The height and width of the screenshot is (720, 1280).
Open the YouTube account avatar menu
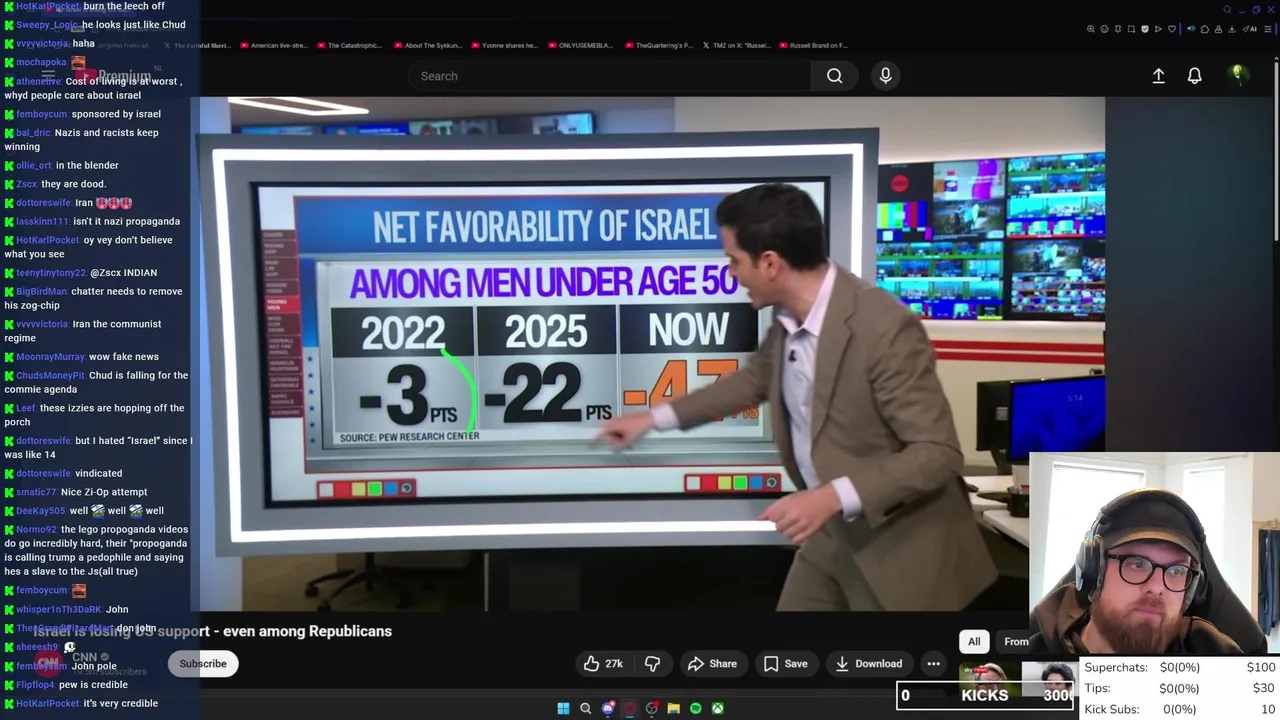tap(1237, 75)
